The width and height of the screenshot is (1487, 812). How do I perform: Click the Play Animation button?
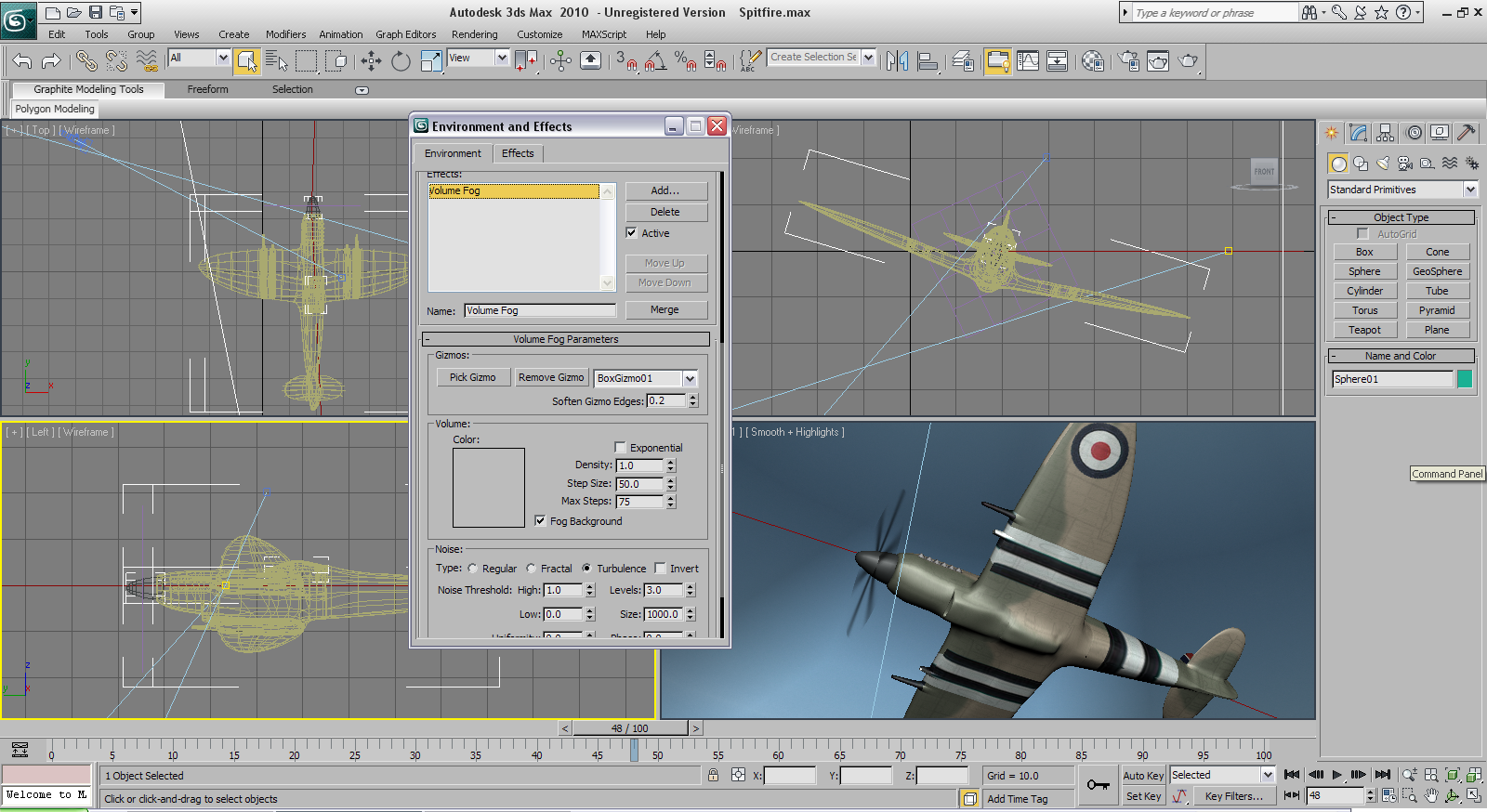pyautogui.click(x=1336, y=775)
